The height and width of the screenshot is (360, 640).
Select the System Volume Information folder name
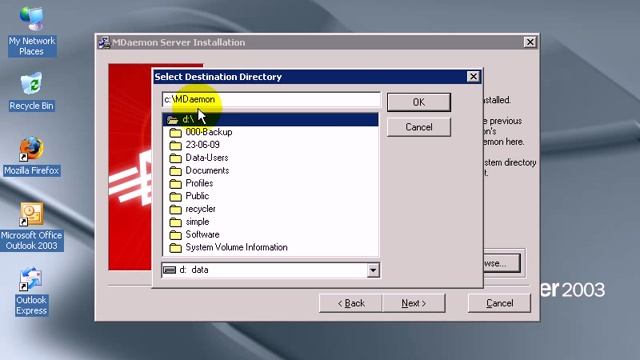pos(236,247)
